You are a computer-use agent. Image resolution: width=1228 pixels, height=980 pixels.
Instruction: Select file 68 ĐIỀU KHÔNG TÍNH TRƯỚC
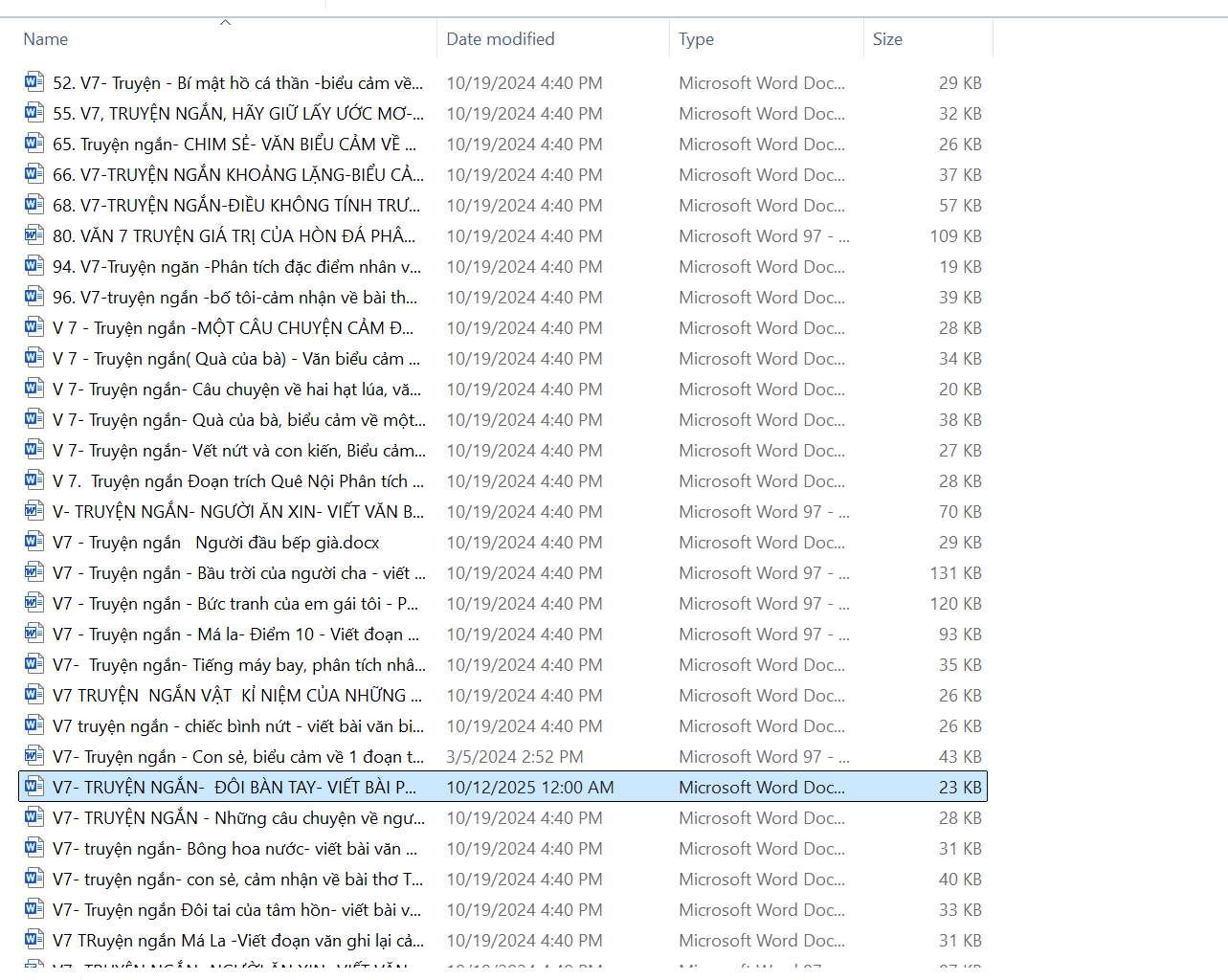tap(236, 206)
